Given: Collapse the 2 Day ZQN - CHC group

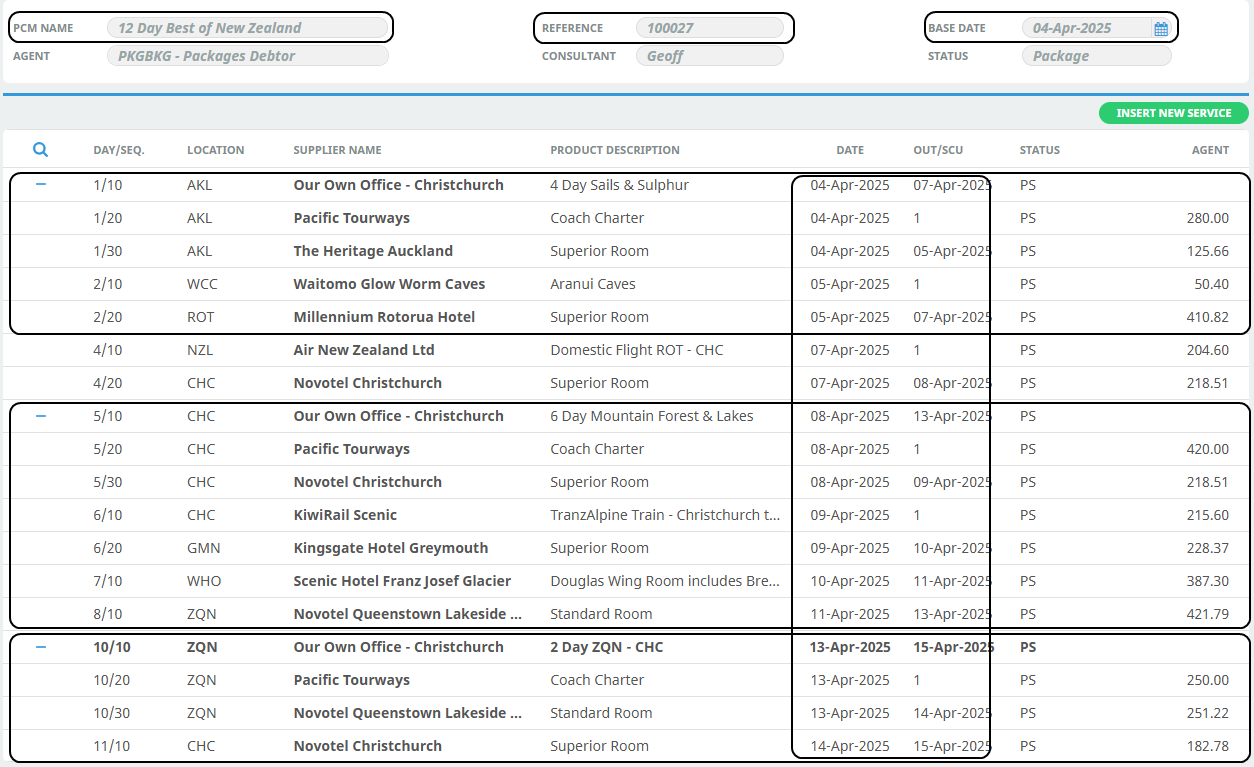Looking at the screenshot, I should 41,647.
